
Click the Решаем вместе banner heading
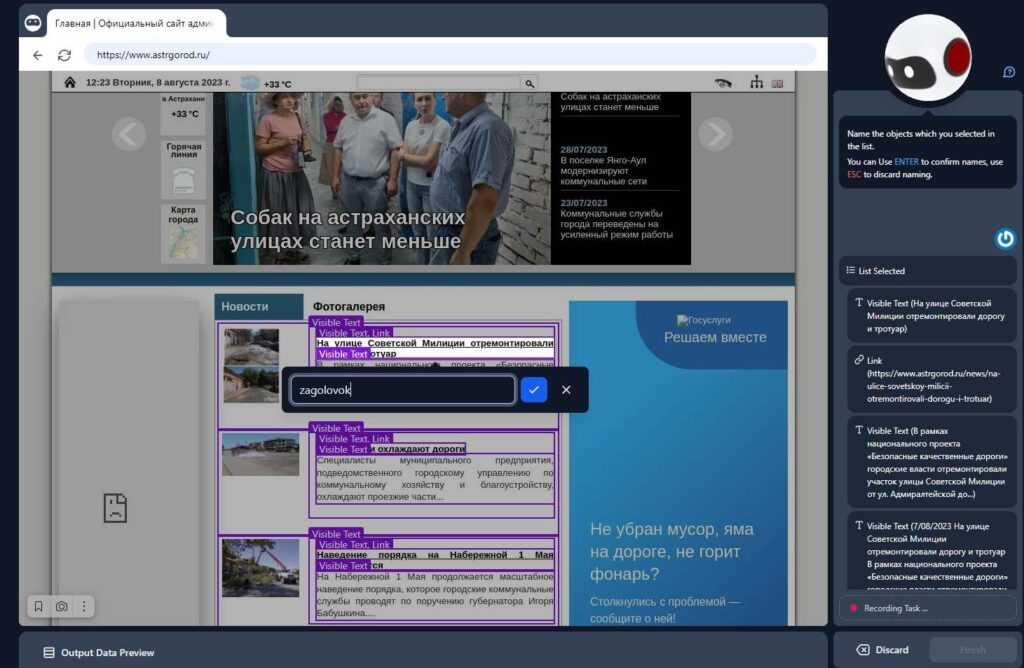coord(715,337)
